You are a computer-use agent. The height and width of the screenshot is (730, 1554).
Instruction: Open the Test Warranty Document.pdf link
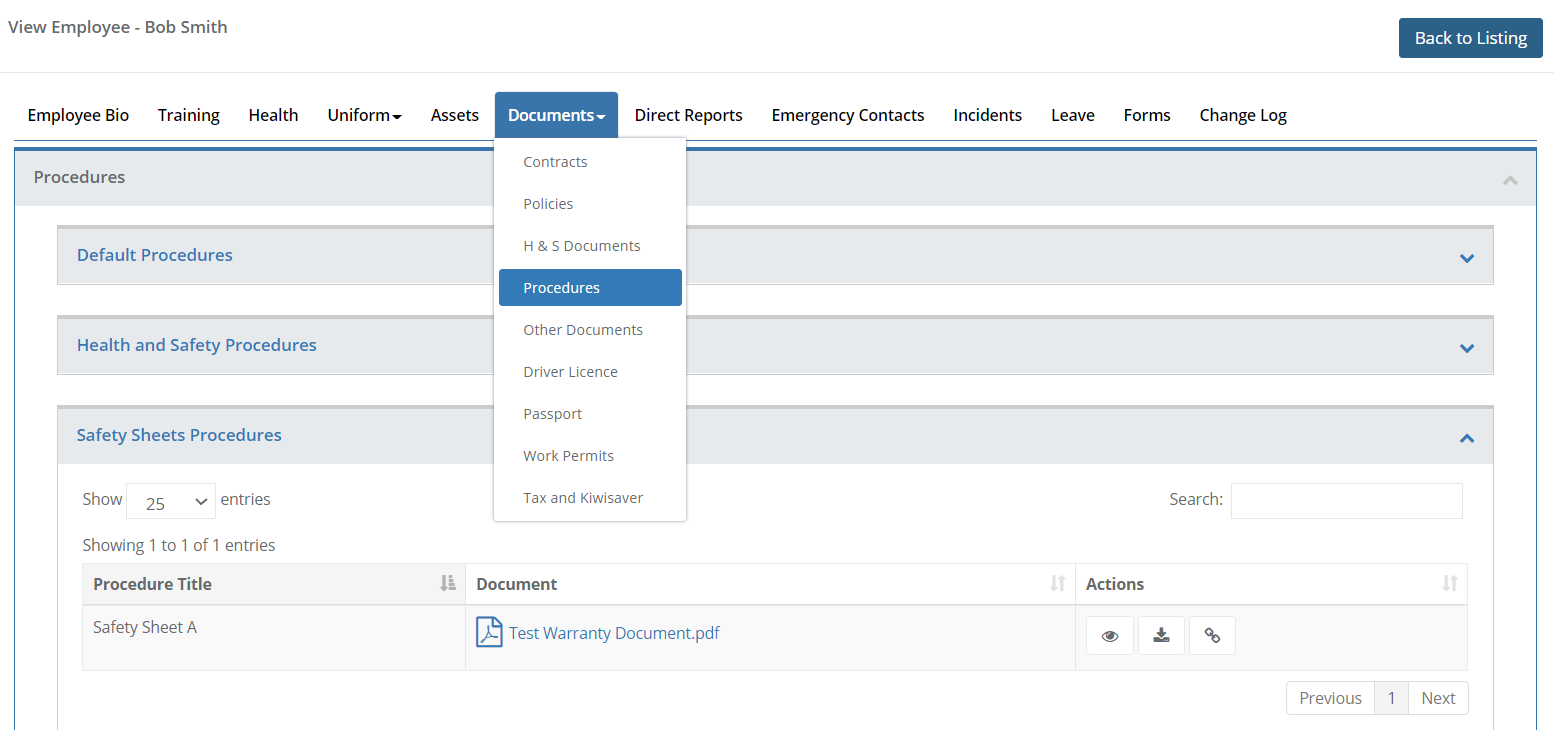[614, 633]
